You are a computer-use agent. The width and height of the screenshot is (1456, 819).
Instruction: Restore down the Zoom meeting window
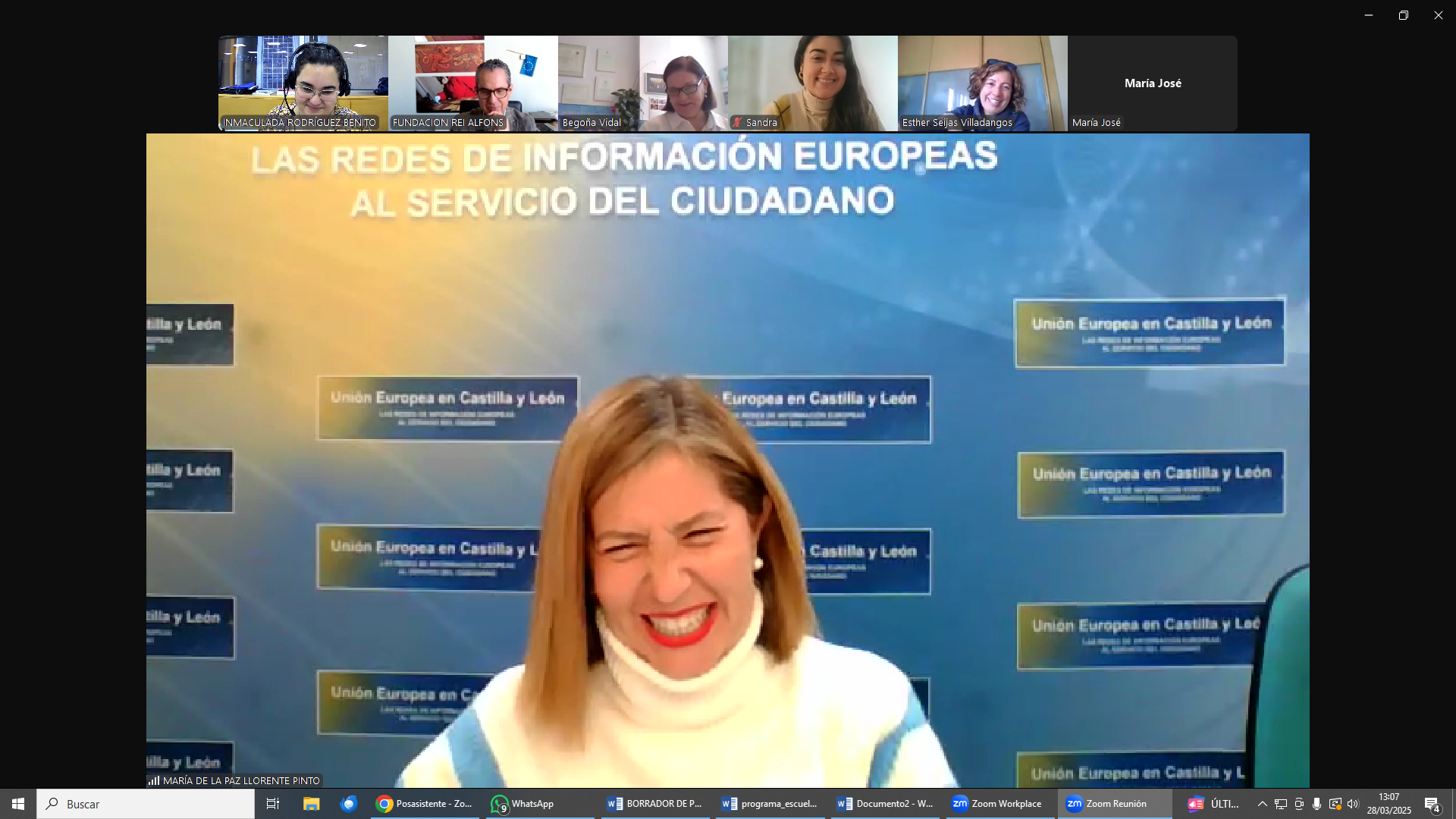click(x=1404, y=15)
